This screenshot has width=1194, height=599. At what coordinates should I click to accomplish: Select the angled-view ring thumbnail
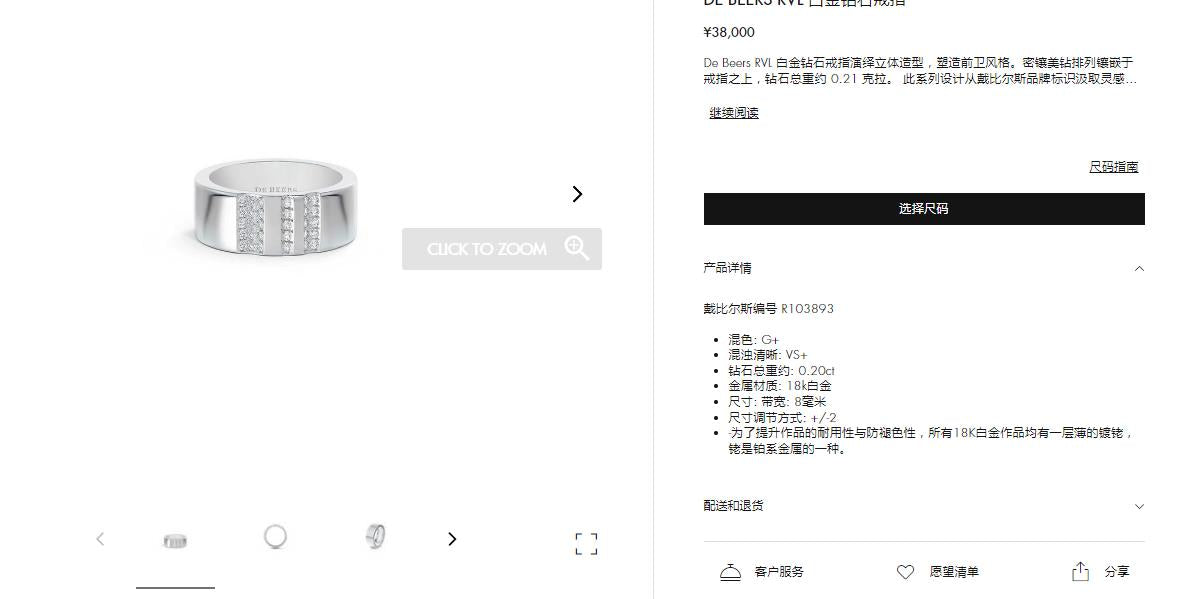point(375,537)
